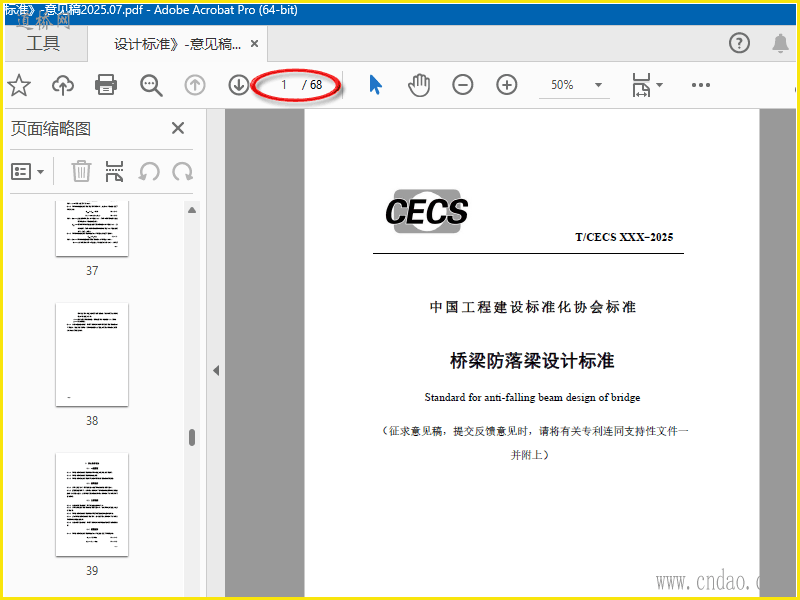Select page 37 thumbnail
The width and height of the screenshot is (800, 600).
coord(92,229)
